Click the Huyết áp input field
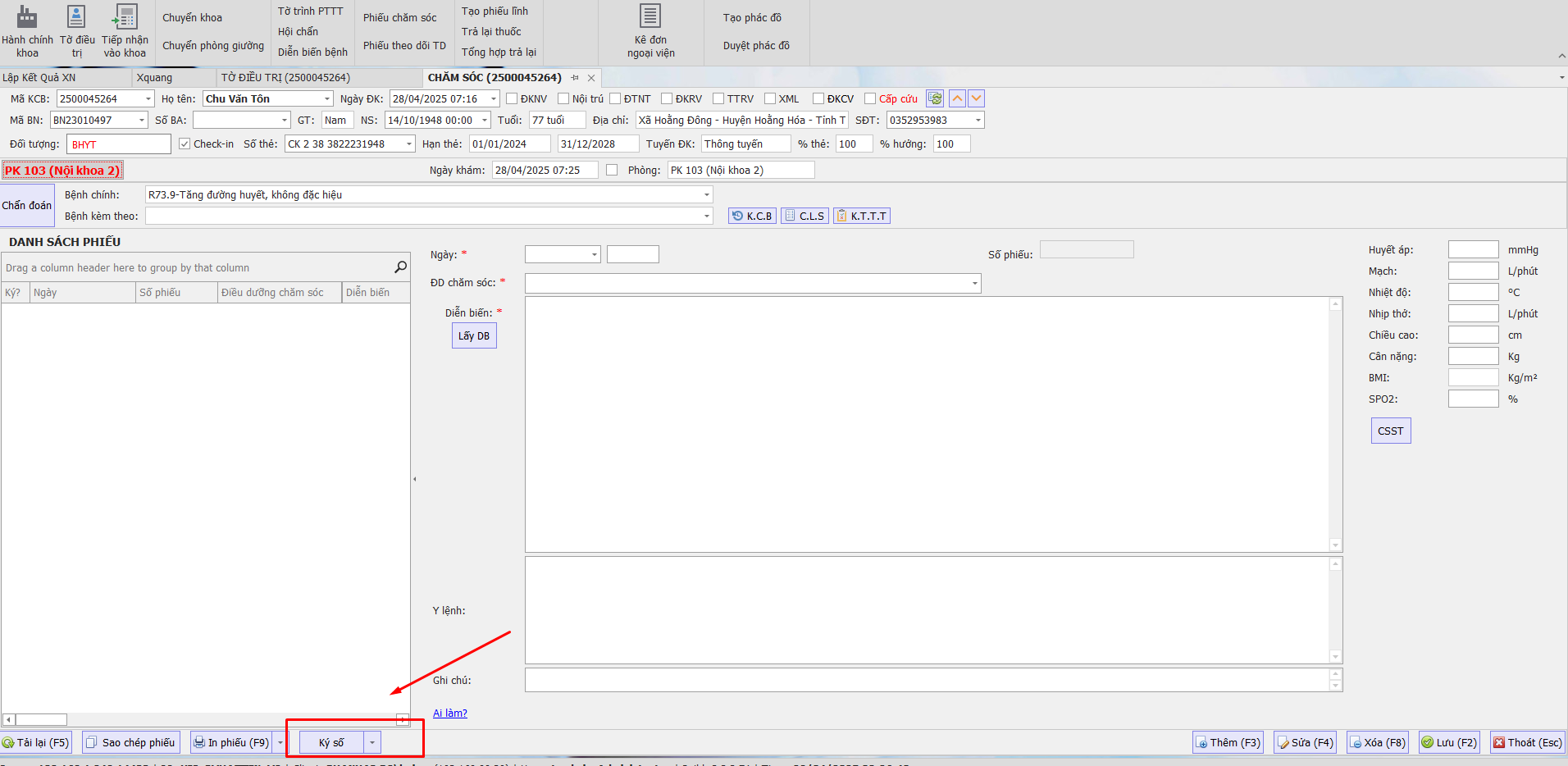The height and width of the screenshot is (766, 1568). coord(1473,250)
